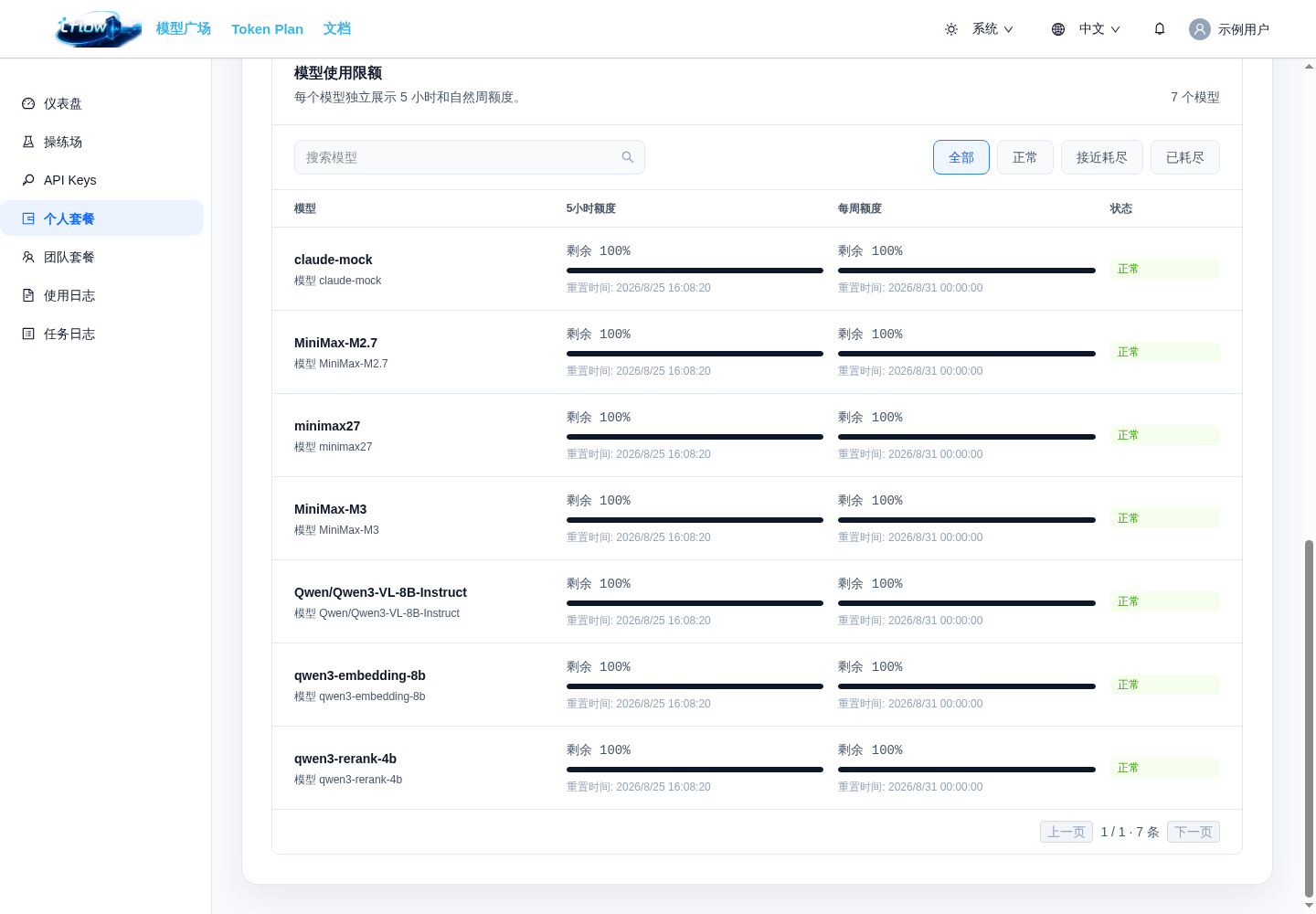Click the scrollbar up arrow
The width and height of the screenshot is (1316, 914).
(x=1310, y=67)
